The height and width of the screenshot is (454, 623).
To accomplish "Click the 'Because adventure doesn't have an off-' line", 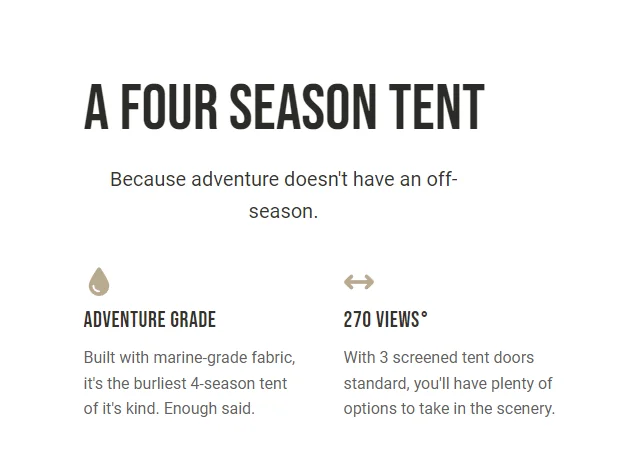I will [284, 179].
